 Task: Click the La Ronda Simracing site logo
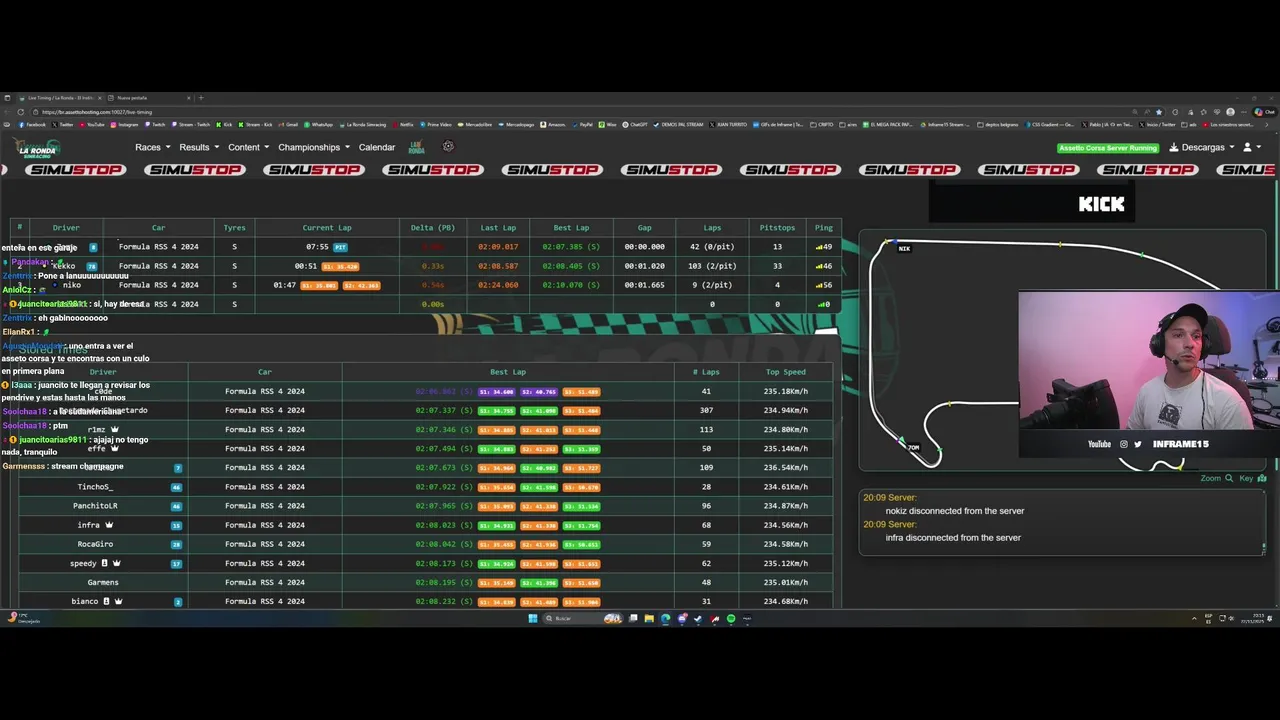click(x=38, y=149)
